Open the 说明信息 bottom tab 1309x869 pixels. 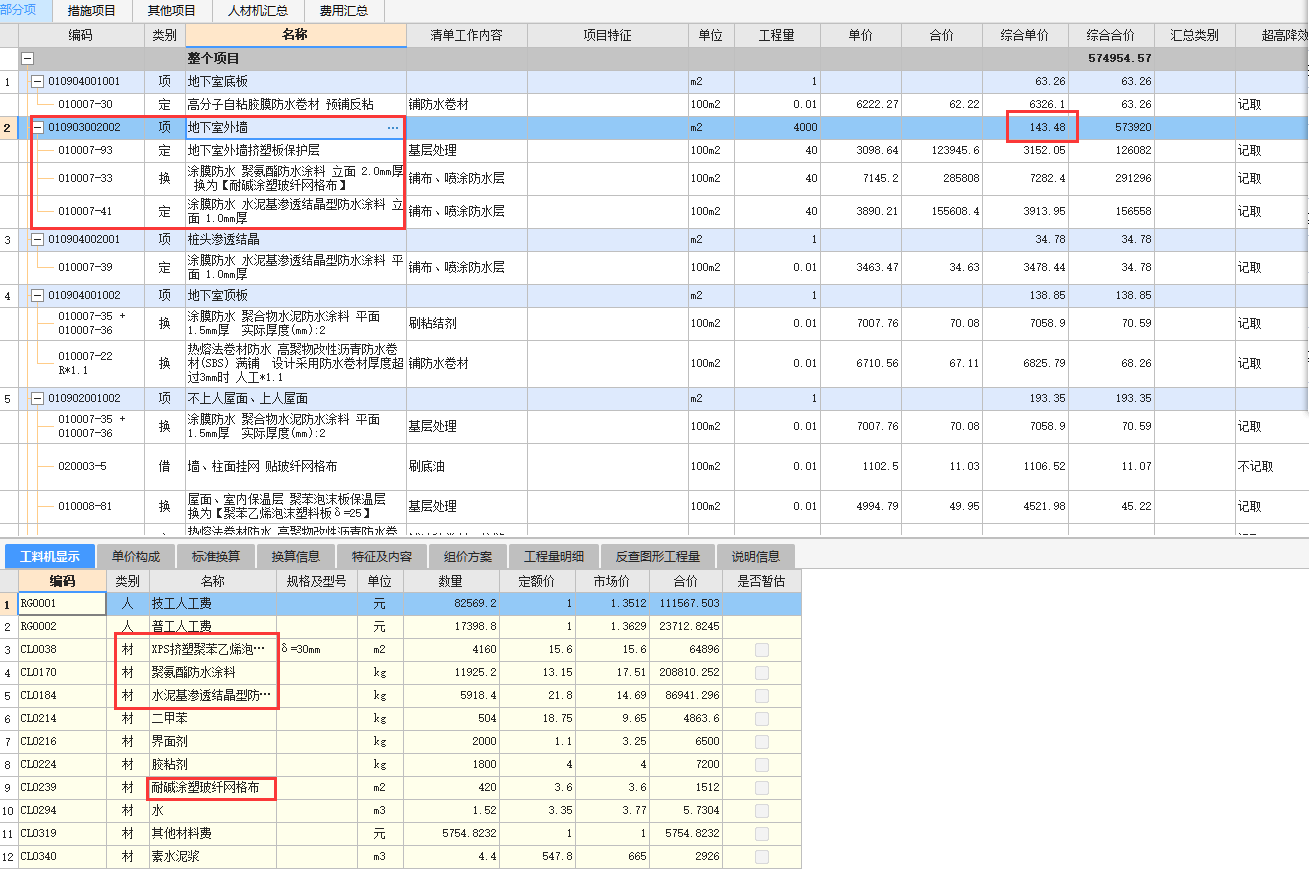756,556
